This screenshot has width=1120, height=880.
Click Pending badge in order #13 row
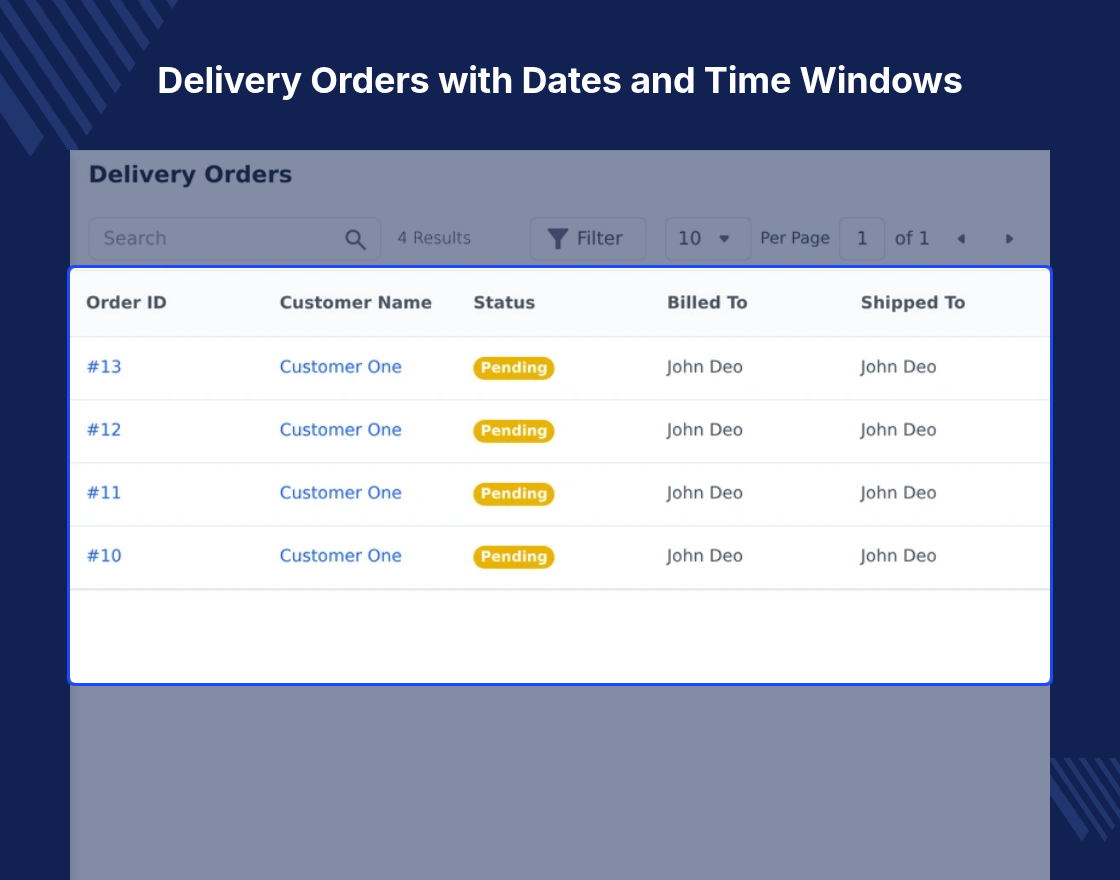click(514, 368)
